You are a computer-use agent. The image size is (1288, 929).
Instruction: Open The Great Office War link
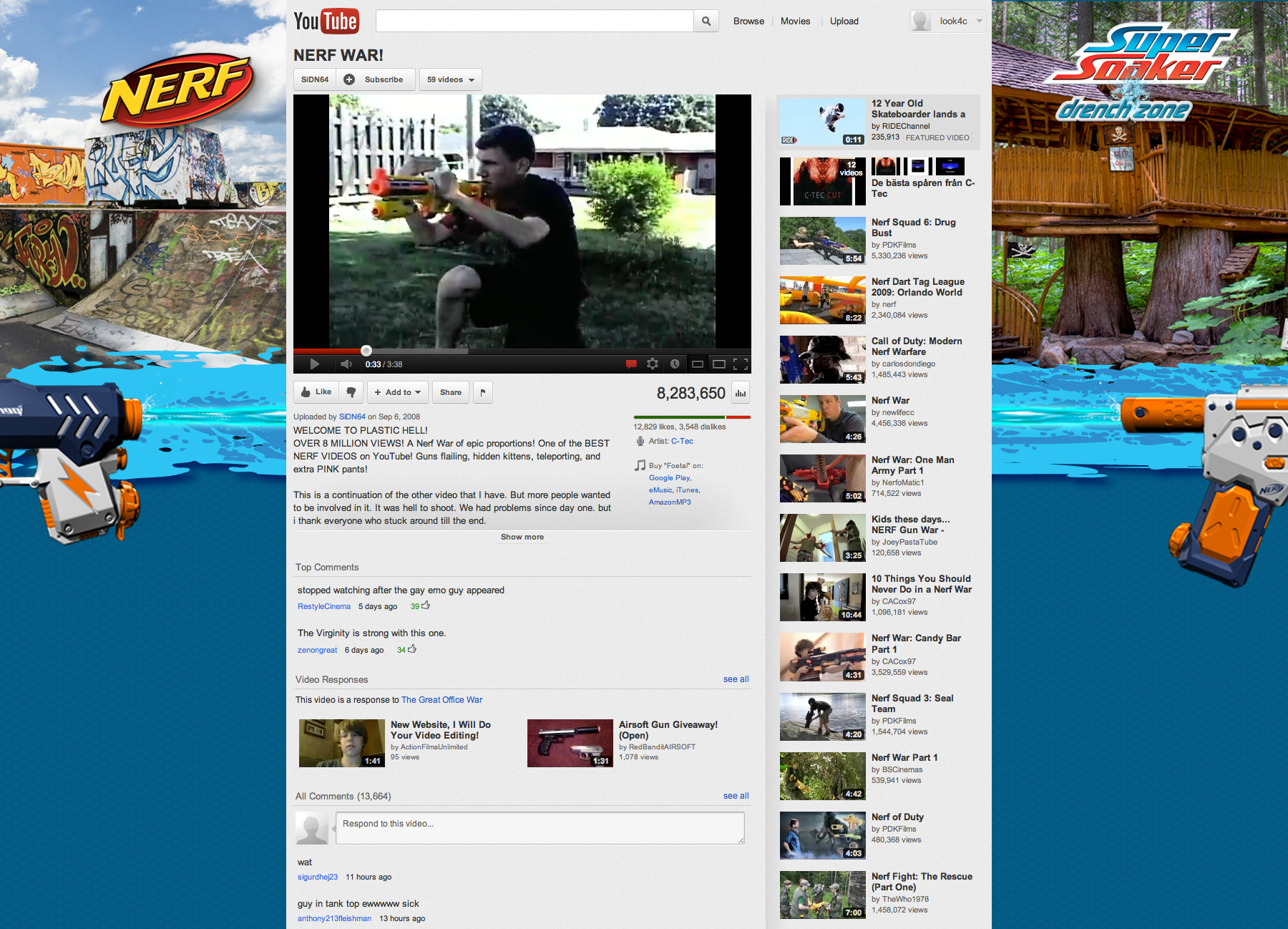(x=441, y=700)
